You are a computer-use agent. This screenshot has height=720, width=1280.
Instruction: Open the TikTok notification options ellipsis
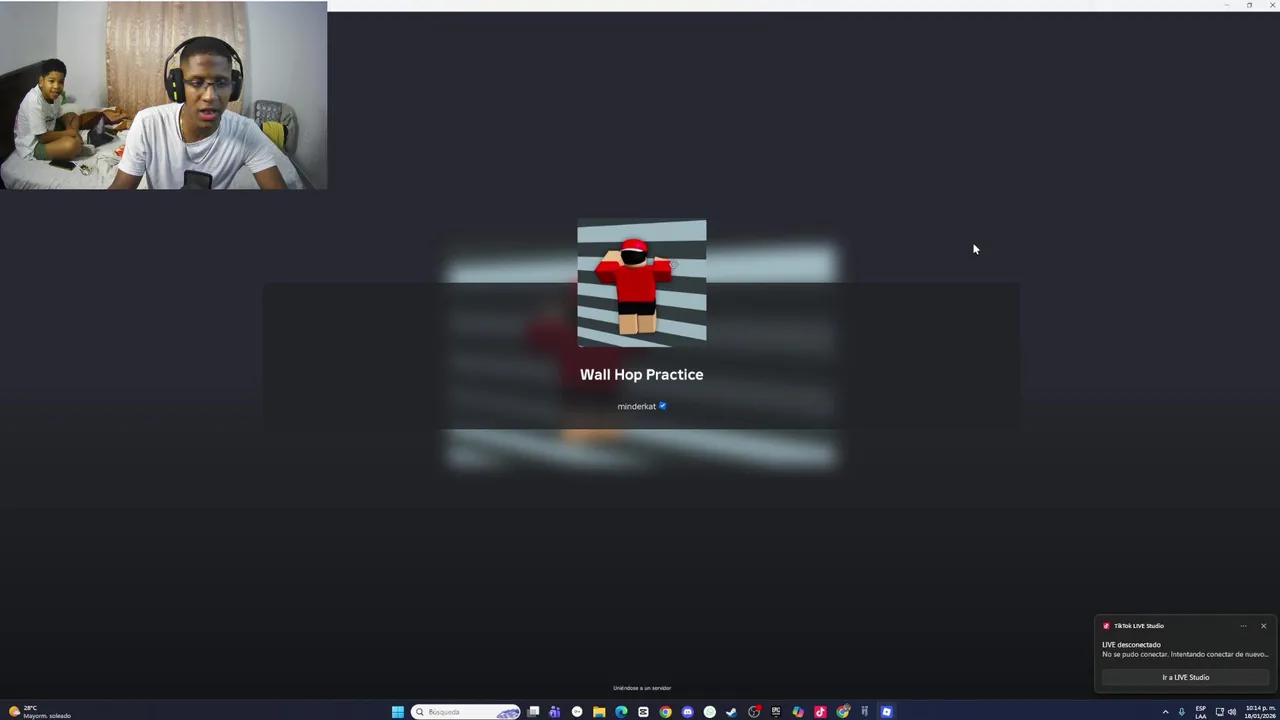1243,626
